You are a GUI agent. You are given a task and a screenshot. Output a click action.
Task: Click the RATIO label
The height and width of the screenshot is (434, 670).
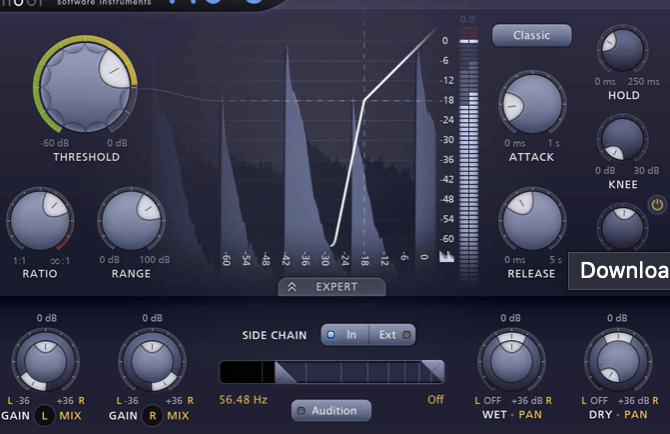40,274
